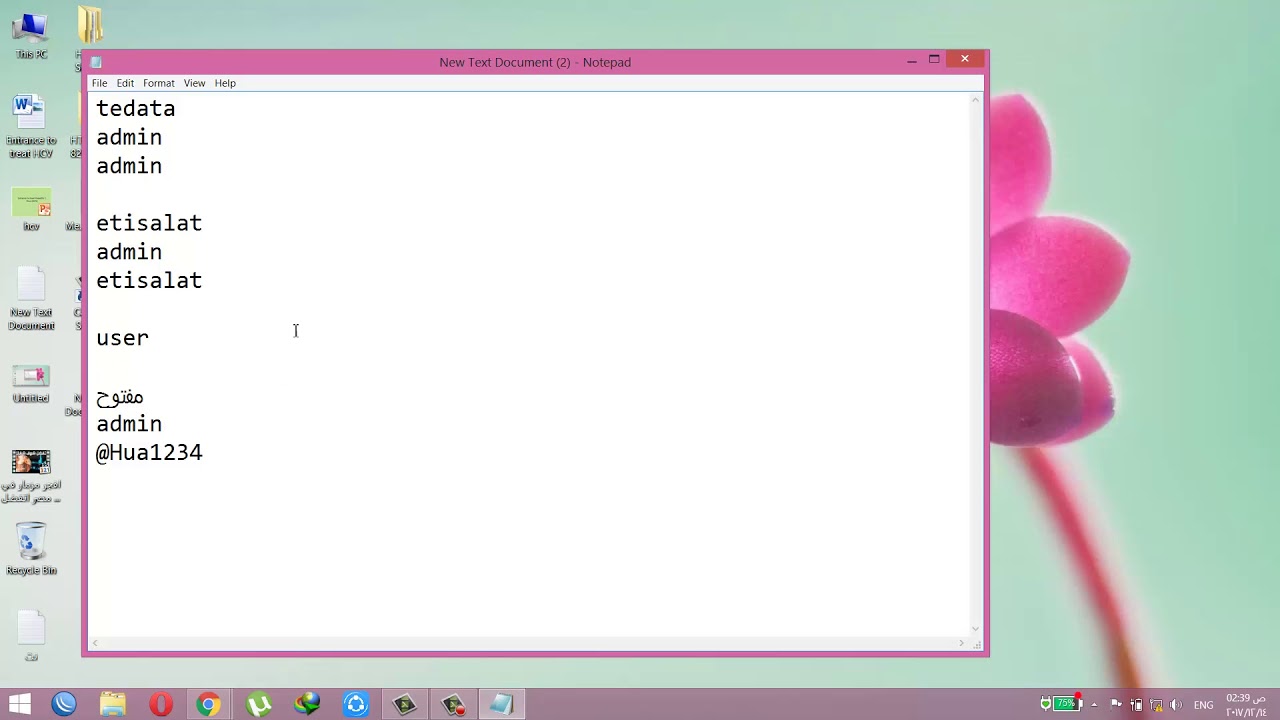Click the Arabic word line in Notepad

120,396
